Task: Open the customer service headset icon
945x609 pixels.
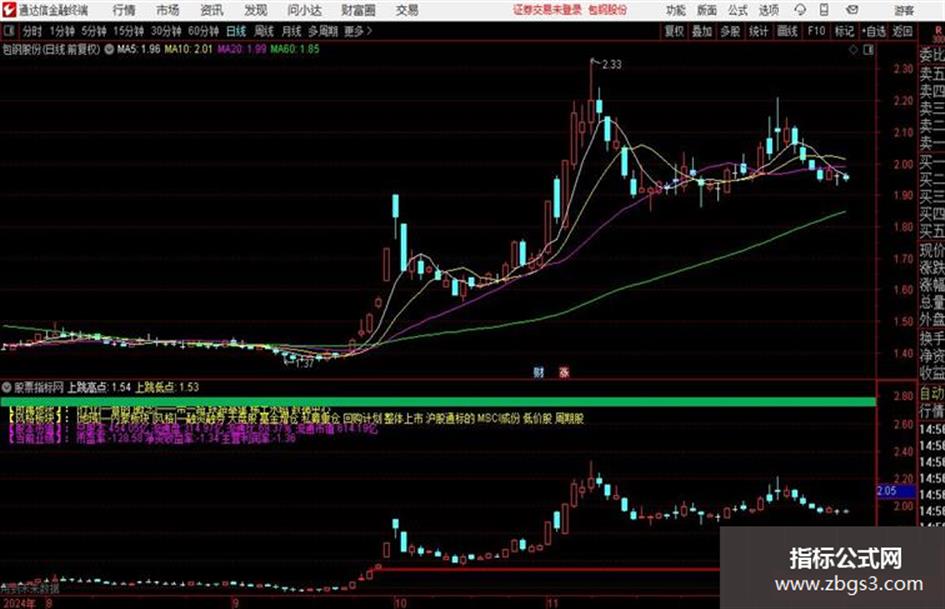Action: coord(800,10)
